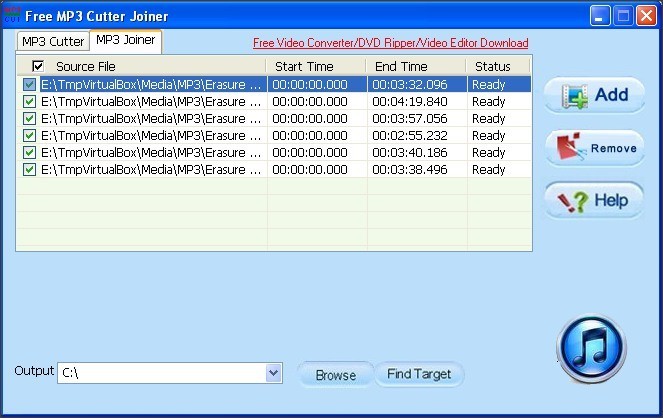Viewport: 663px width, 418px height.
Task: Click the app icon in the title bar
Action: (12, 15)
